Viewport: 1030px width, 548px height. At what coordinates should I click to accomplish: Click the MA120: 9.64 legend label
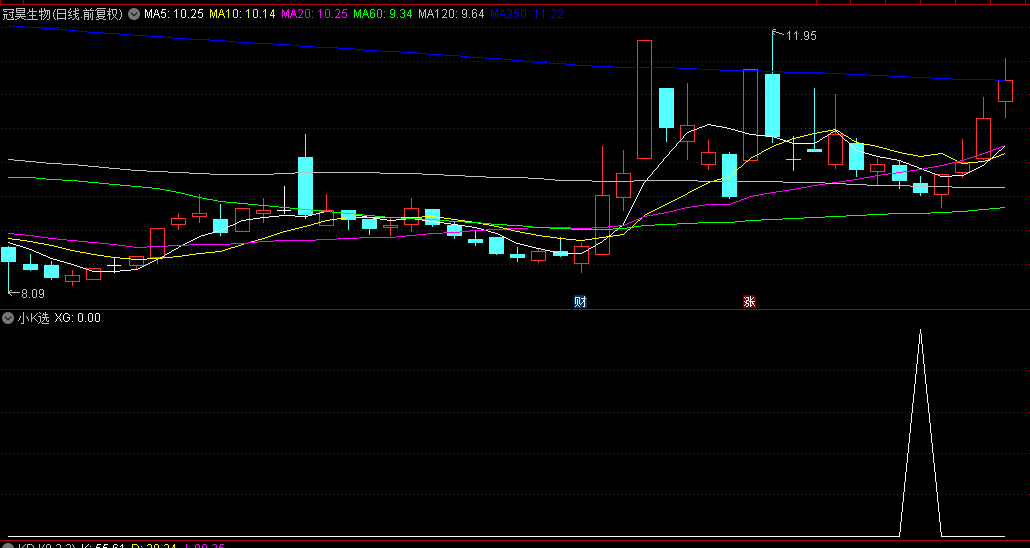[451, 14]
